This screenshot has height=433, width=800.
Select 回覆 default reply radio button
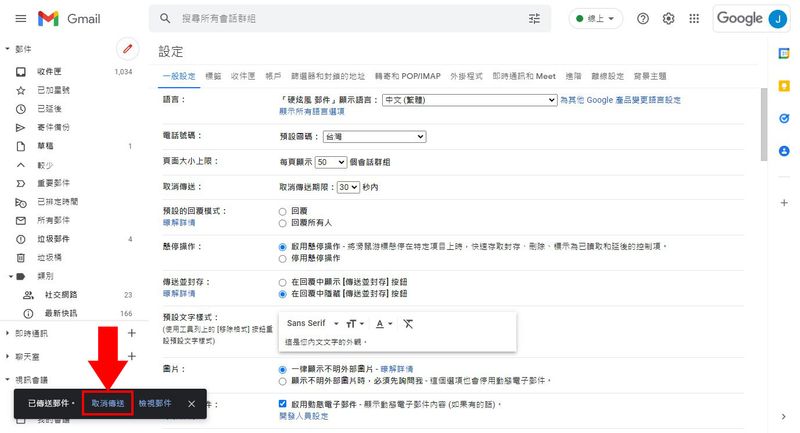coord(282,211)
